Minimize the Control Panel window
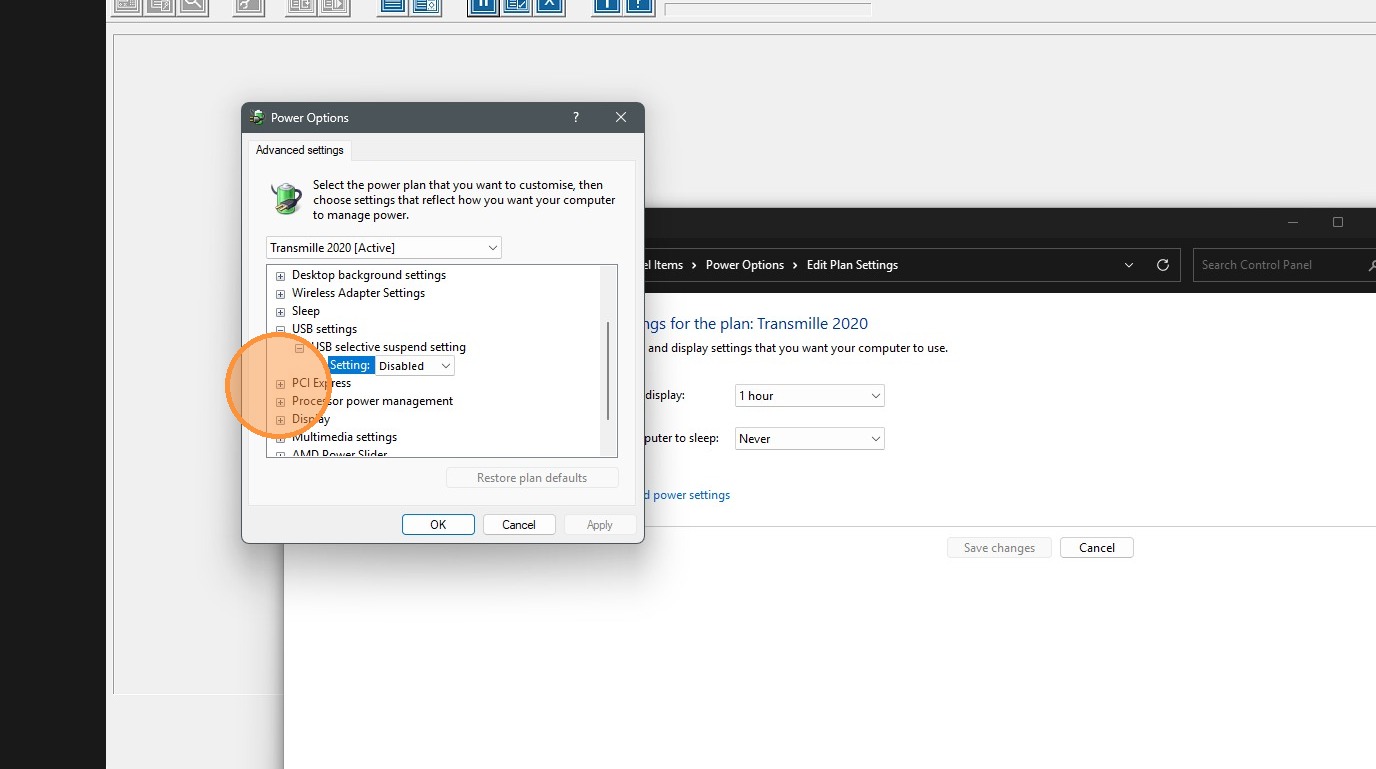 point(1293,222)
